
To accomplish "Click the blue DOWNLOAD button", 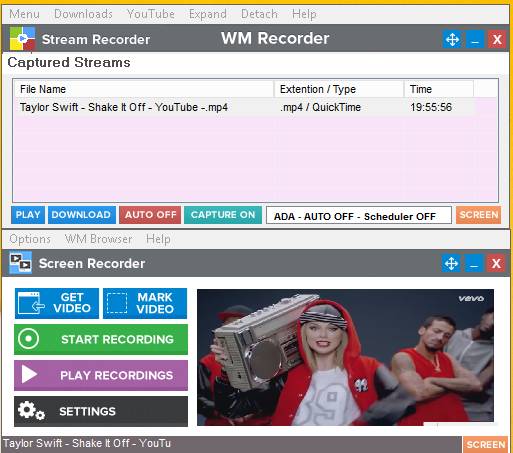I will [82, 215].
